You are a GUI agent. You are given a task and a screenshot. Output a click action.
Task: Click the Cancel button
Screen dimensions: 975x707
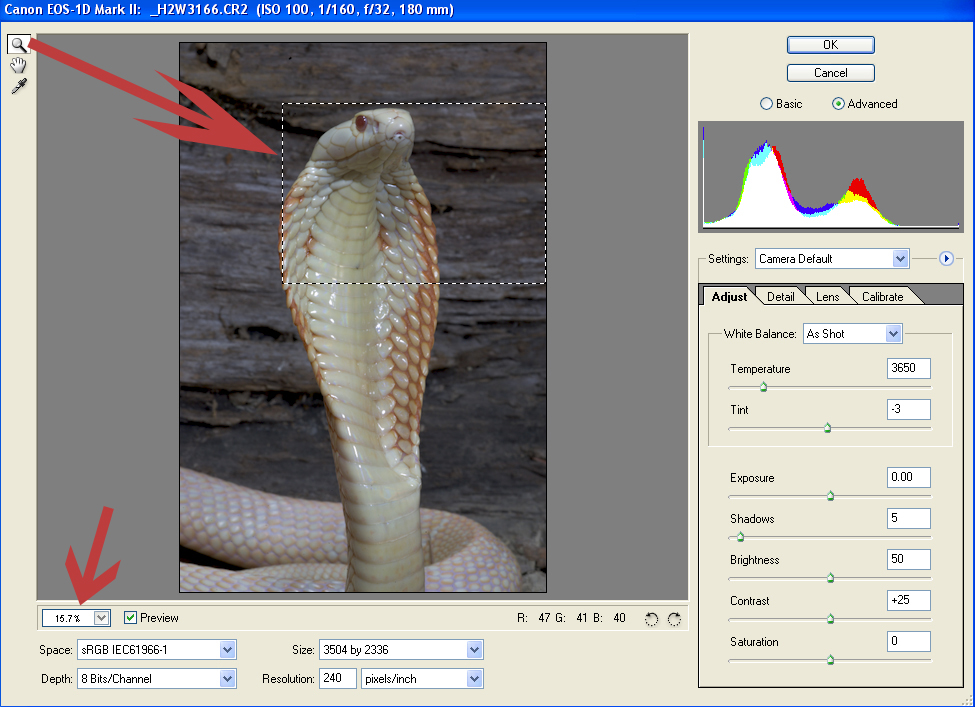tap(830, 72)
